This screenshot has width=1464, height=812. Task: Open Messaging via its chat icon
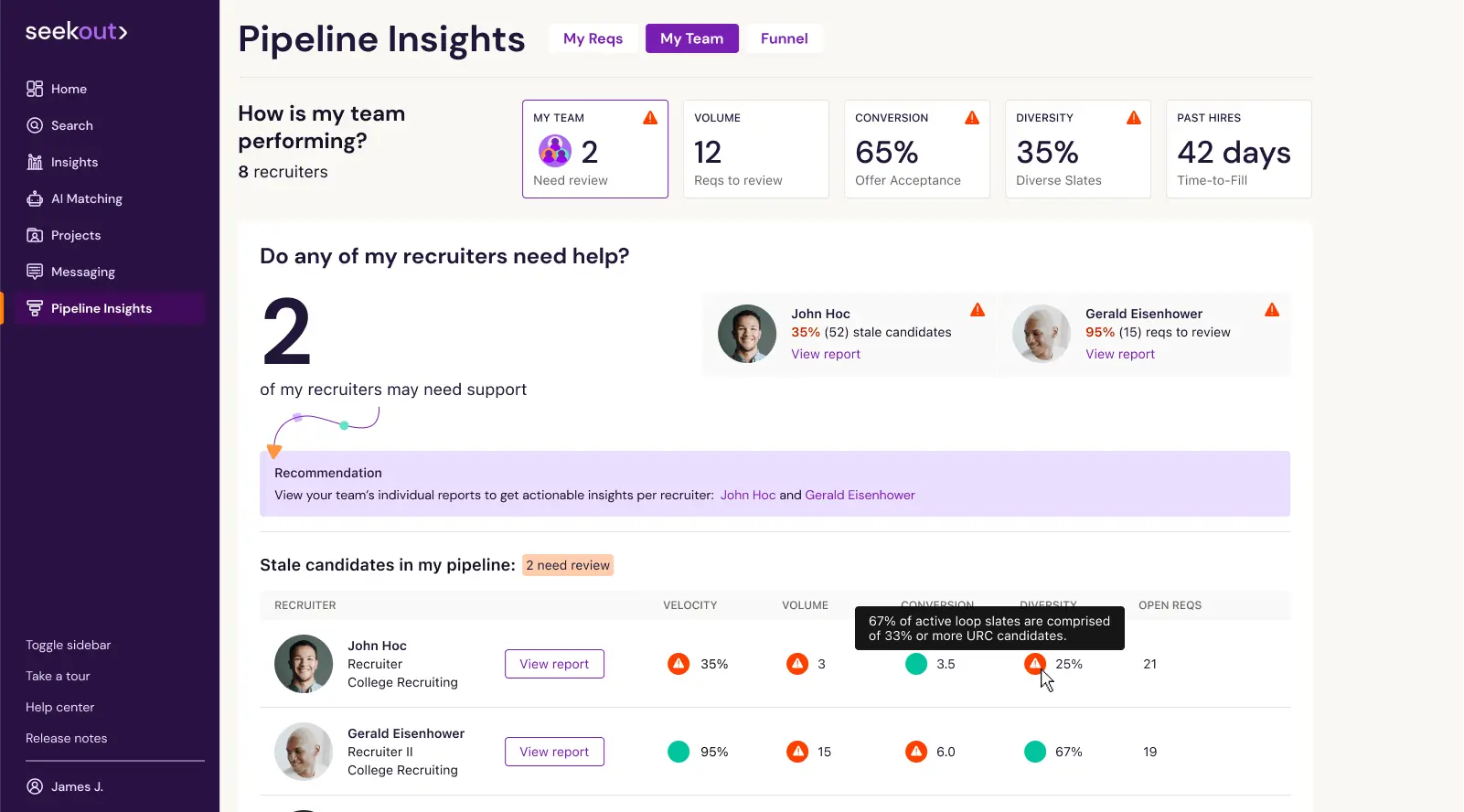35,272
